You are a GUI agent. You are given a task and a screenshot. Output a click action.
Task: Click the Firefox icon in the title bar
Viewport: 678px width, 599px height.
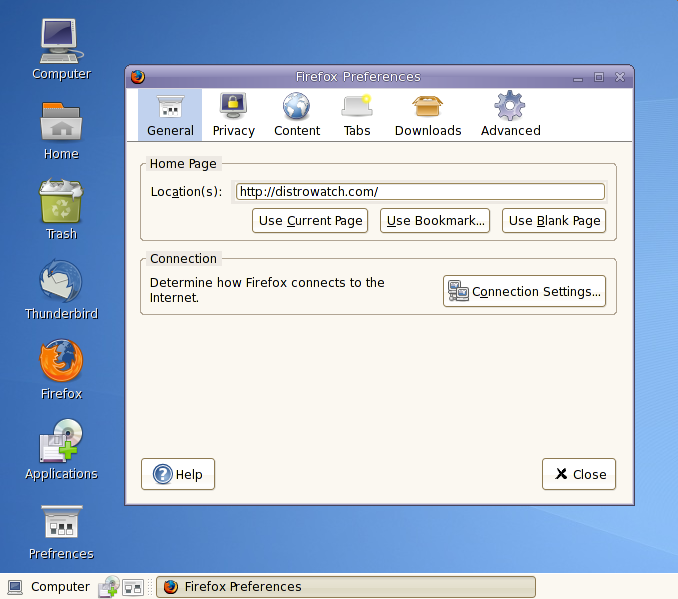coord(138,77)
